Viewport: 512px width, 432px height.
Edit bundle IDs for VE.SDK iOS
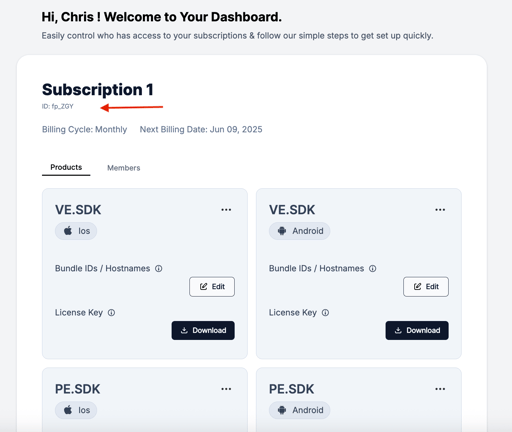tap(212, 287)
